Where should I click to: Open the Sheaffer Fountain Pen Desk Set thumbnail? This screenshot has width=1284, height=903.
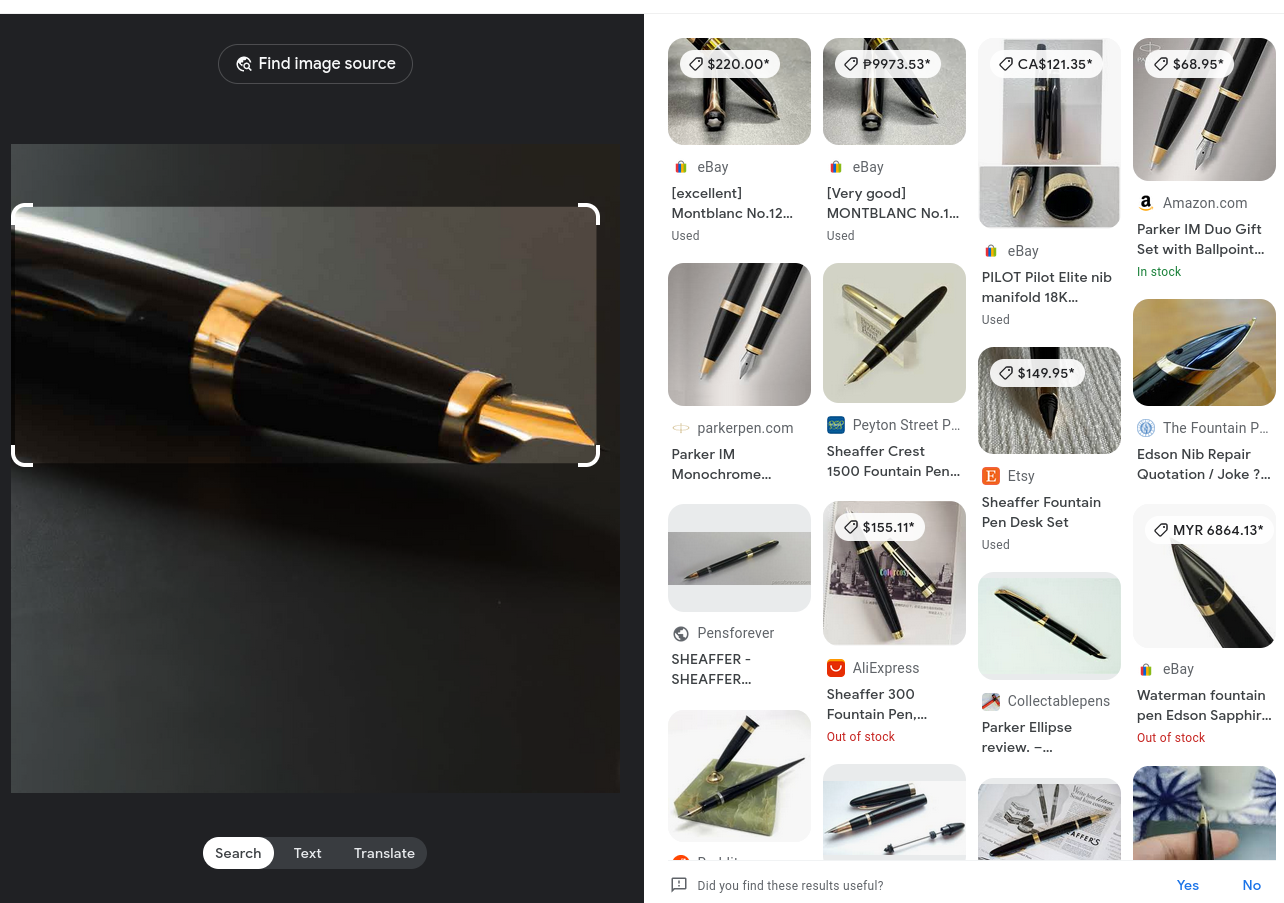pyautogui.click(x=1049, y=400)
